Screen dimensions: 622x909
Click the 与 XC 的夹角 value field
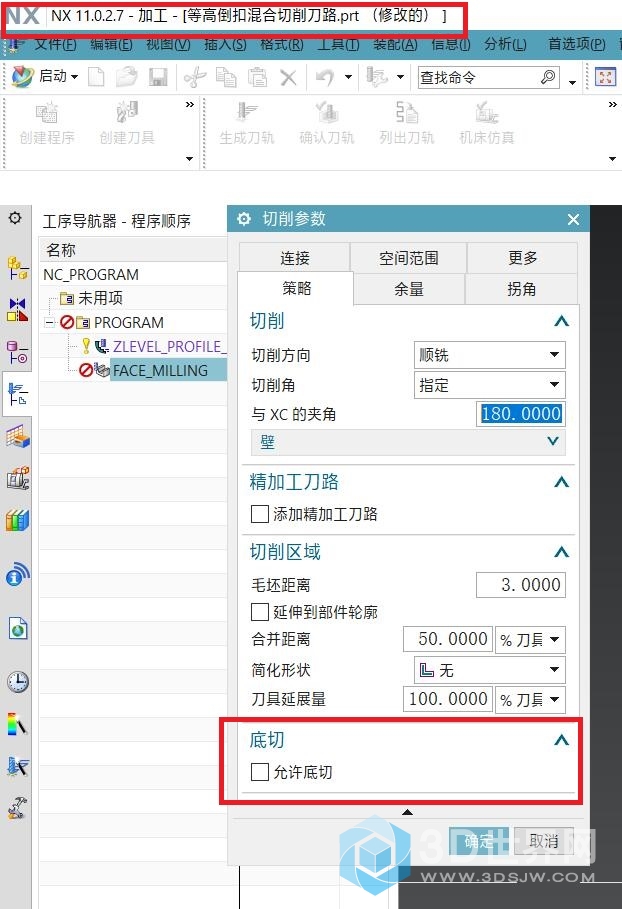(x=521, y=414)
